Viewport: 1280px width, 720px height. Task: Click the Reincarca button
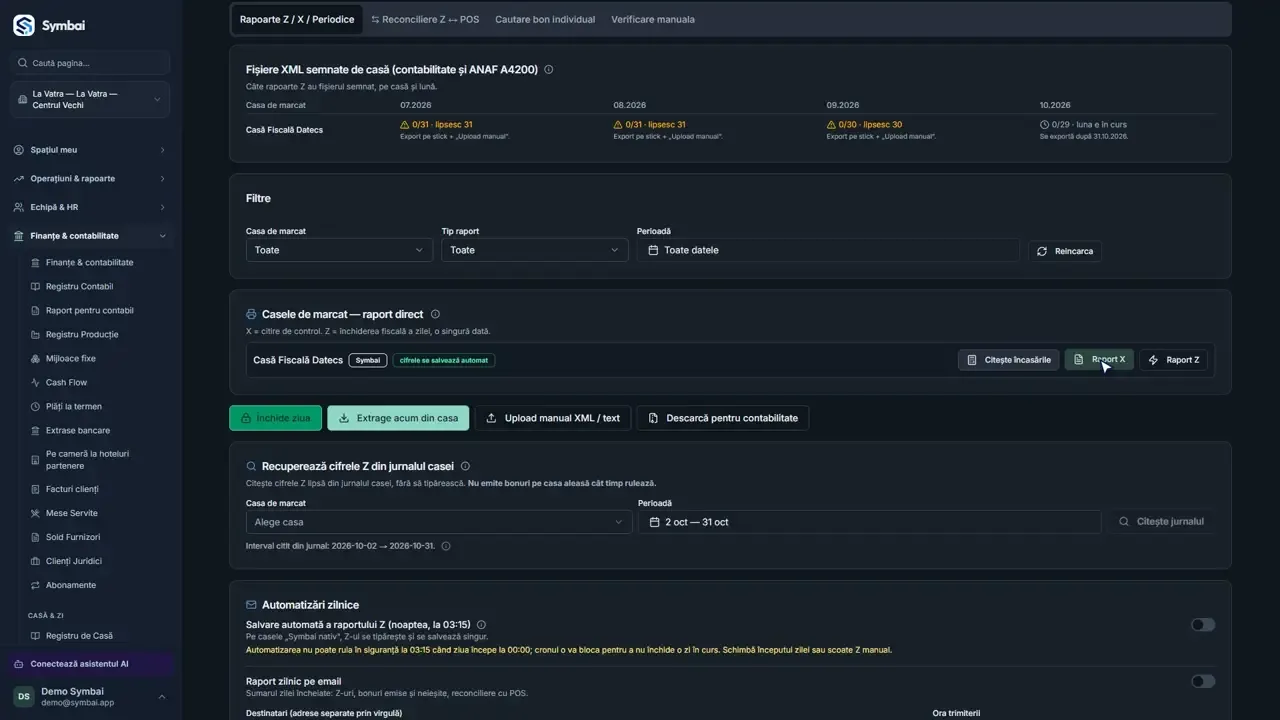click(x=1065, y=251)
